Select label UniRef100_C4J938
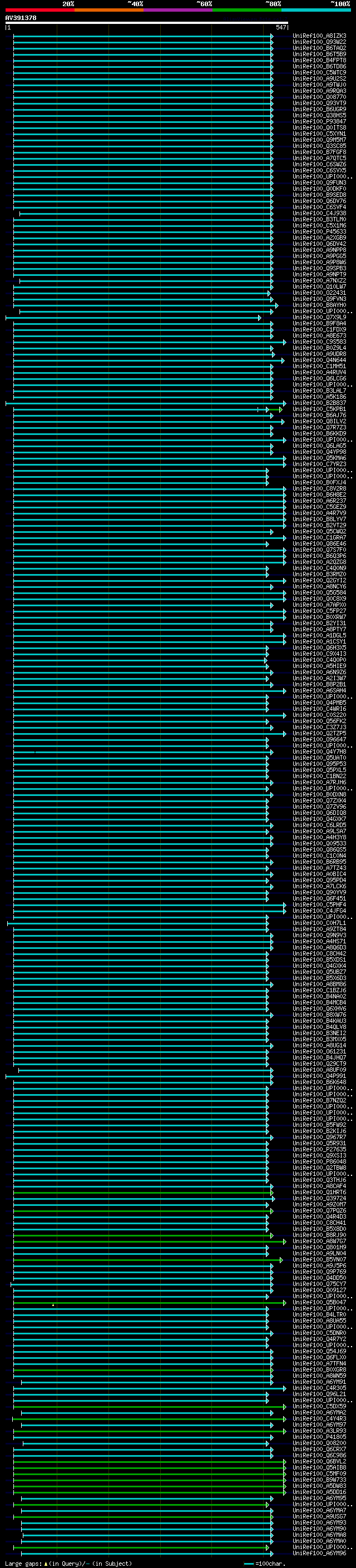The height and width of the screenshot is (1568, 356). coord(319,213)
